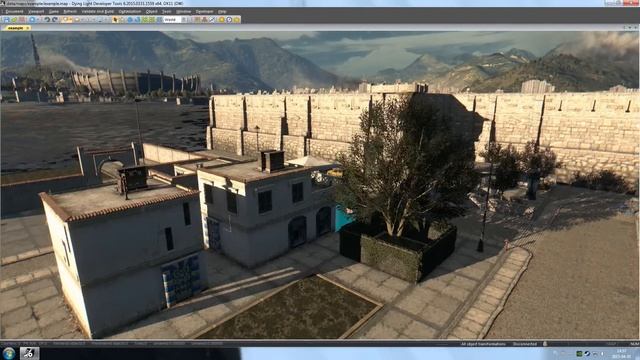Open the Optimization menu
Screen dimensions: 640x360
tap(130, 11)
